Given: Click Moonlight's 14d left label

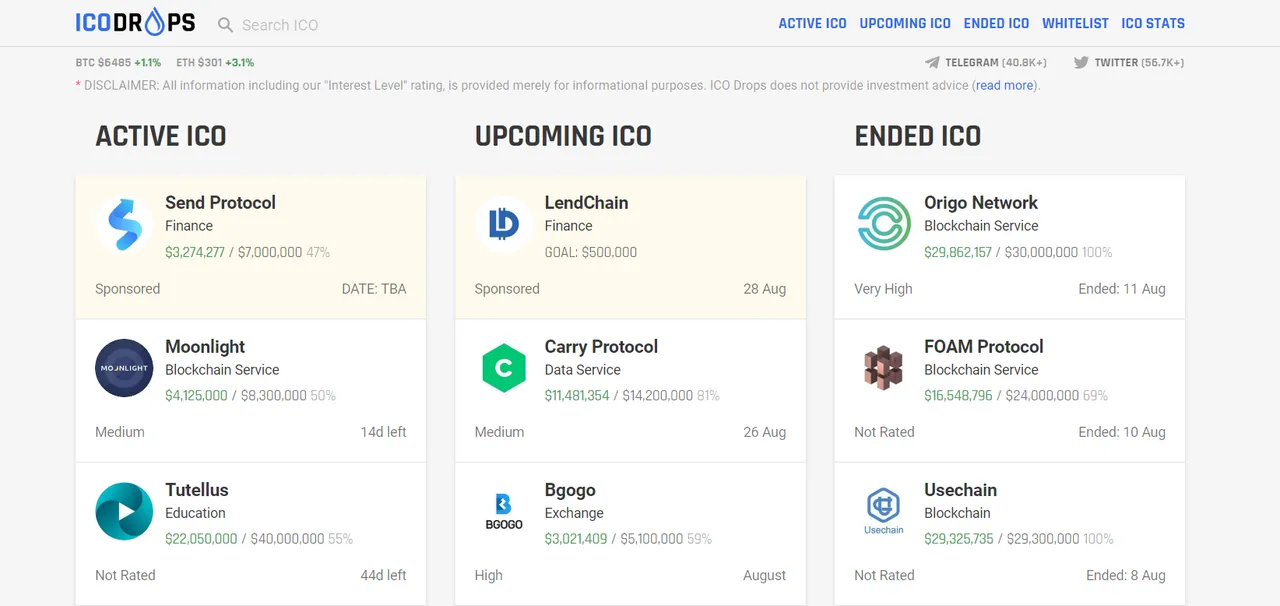Looking at the screenshot, I should (x=383, y=432).
